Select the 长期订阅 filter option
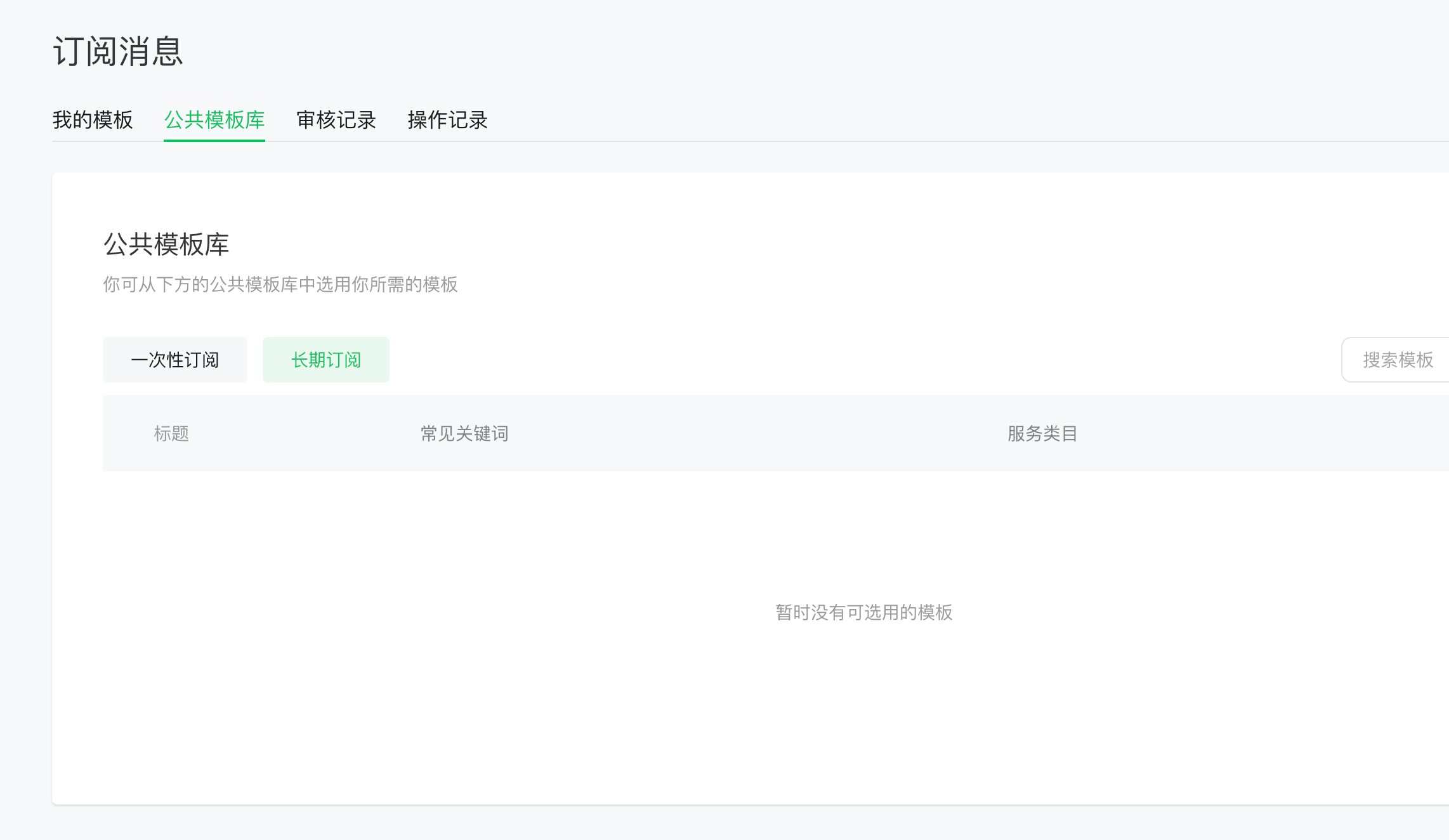The width and height of the screenshot is (1449, 840). 325,360
